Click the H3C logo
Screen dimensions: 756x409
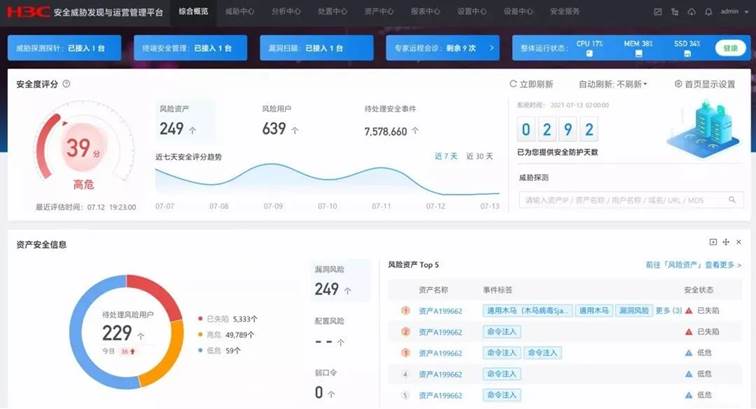click(27, 12)
